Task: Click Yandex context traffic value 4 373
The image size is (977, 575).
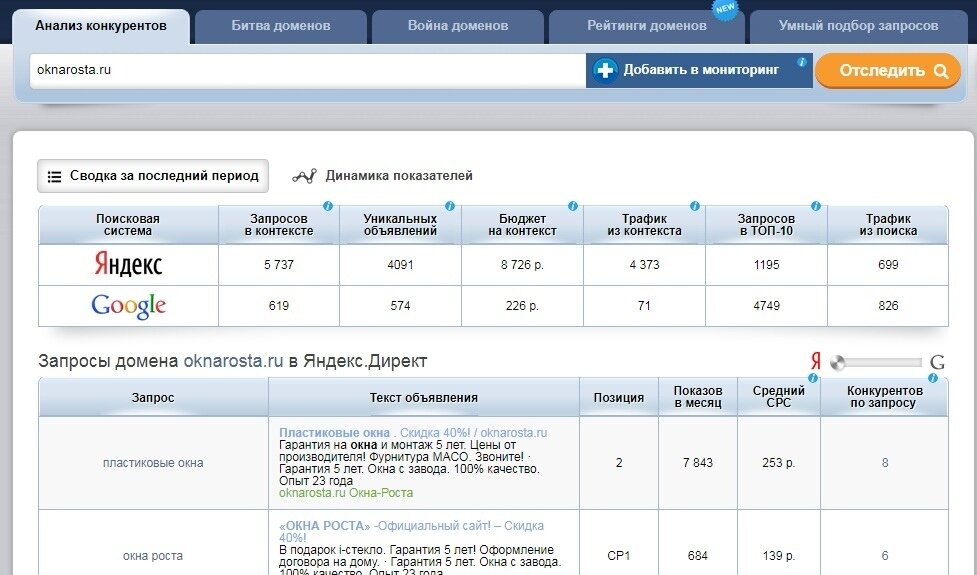Action: 644,265
